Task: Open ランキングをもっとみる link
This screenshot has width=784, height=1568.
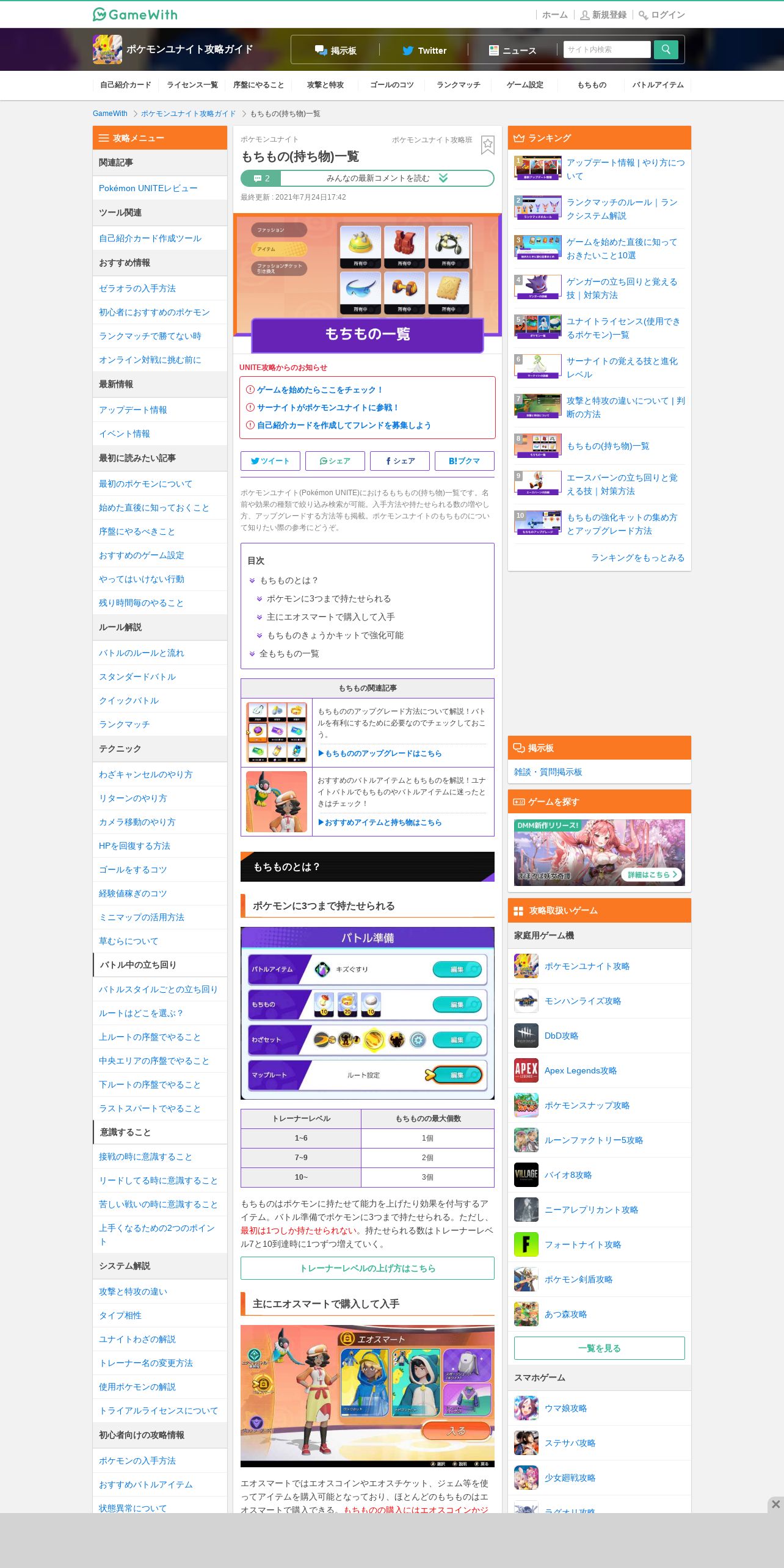Action: (x=637, y=557)
